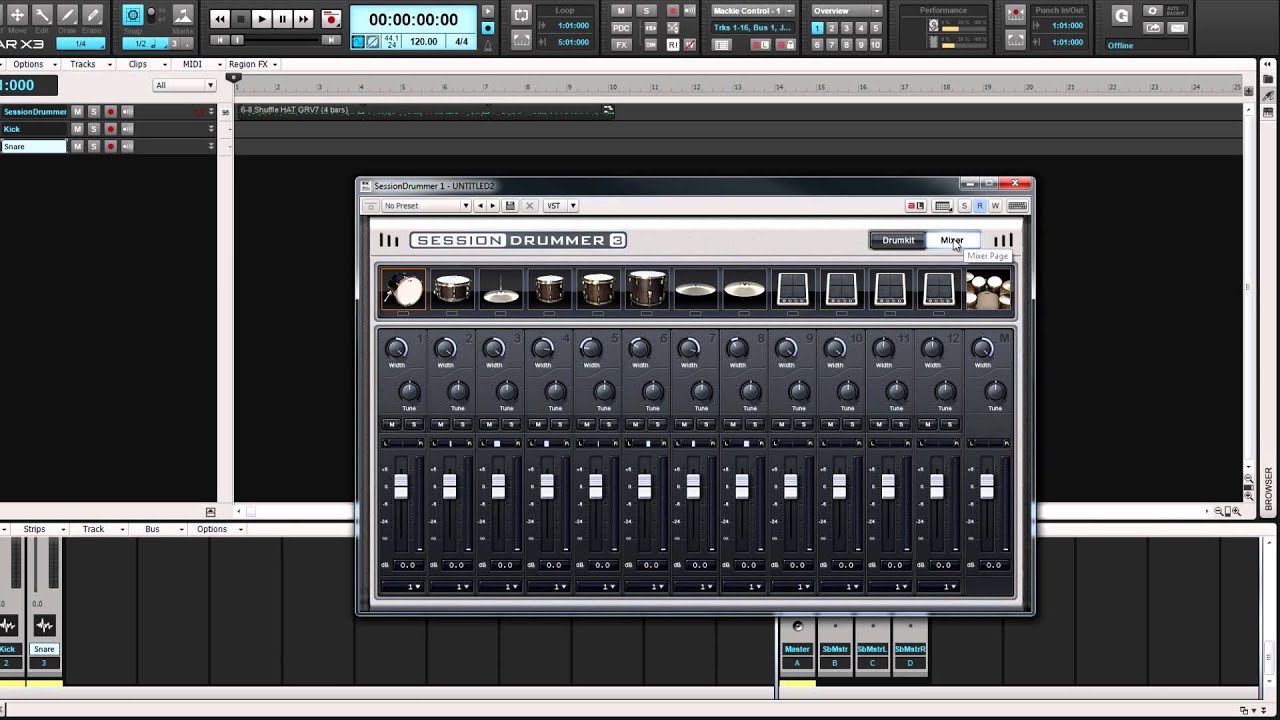Select the kick drum pad thumbnail
This screenshot has height=720, width=1280.
click(x=403, y=290)
